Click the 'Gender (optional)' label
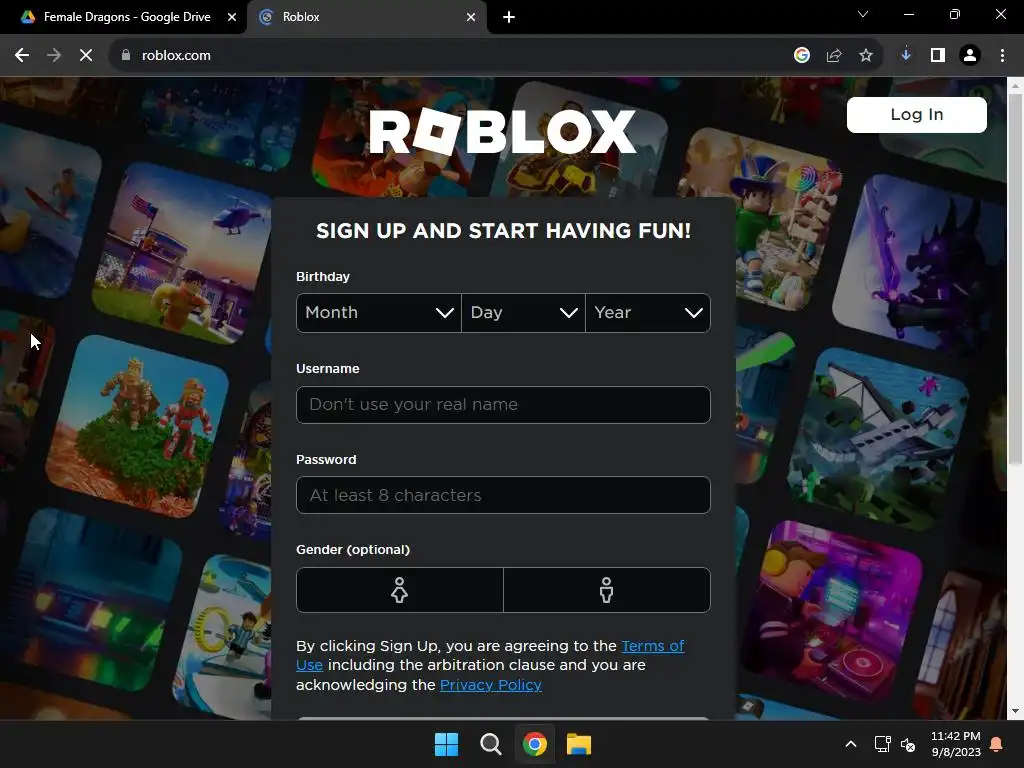 tap(353, 550)
